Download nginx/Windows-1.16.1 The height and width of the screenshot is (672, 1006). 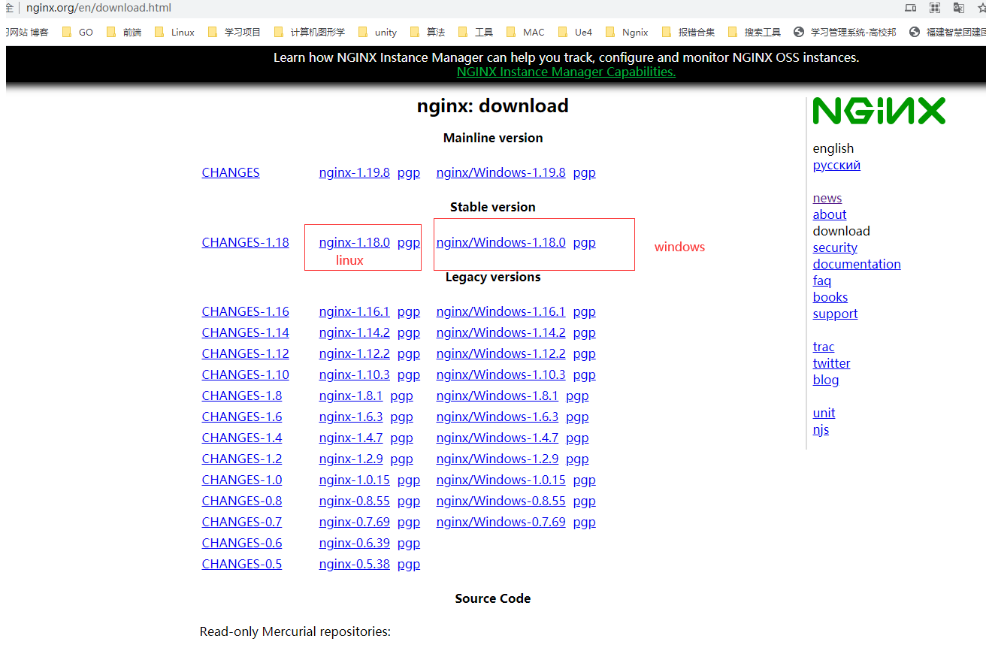[x=500, y=312]
